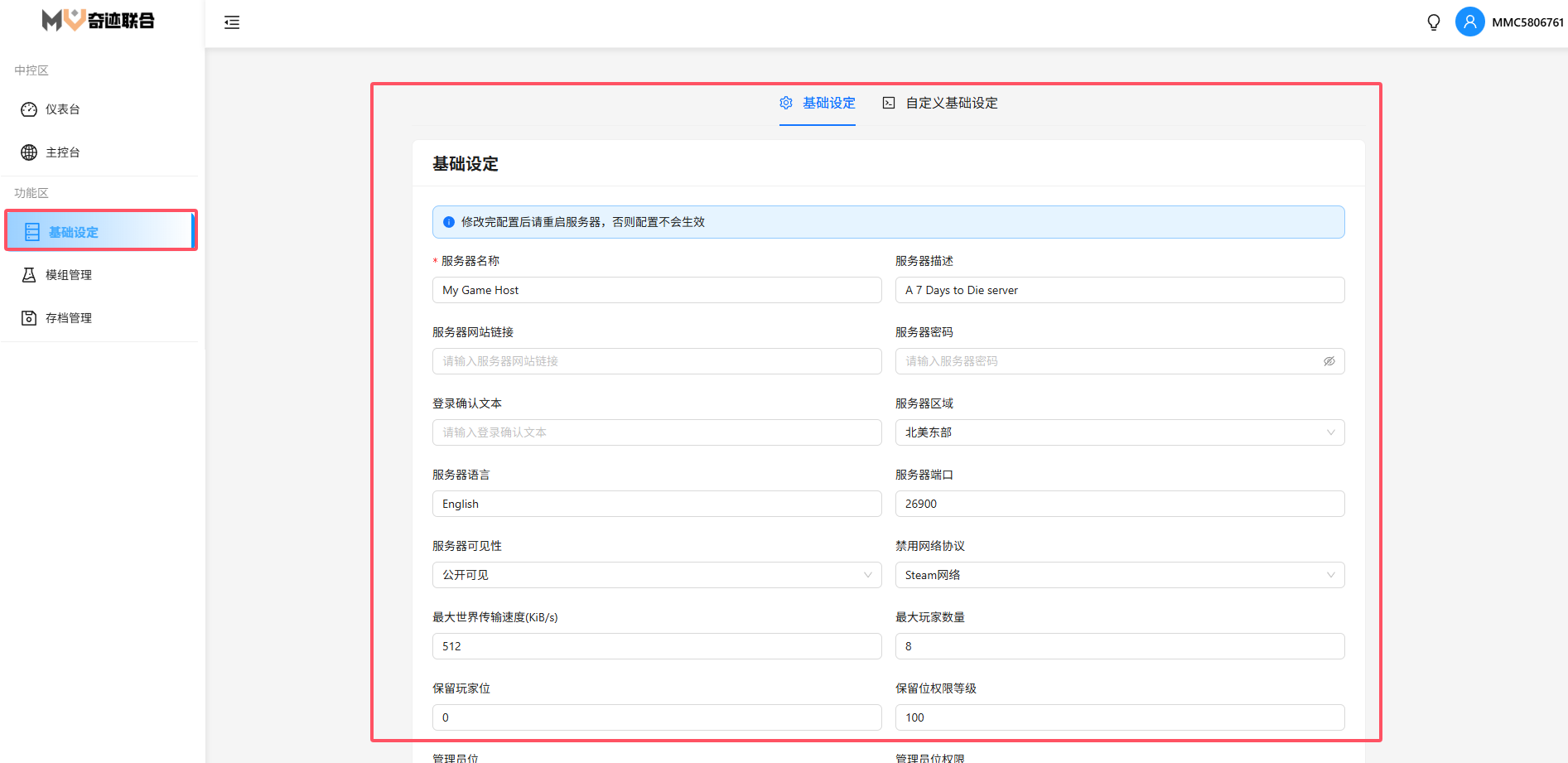The height and width of the screenshot is (763, 1568).
Task: Click the 服务器名称 input field
Action: (x=656, y=290)
